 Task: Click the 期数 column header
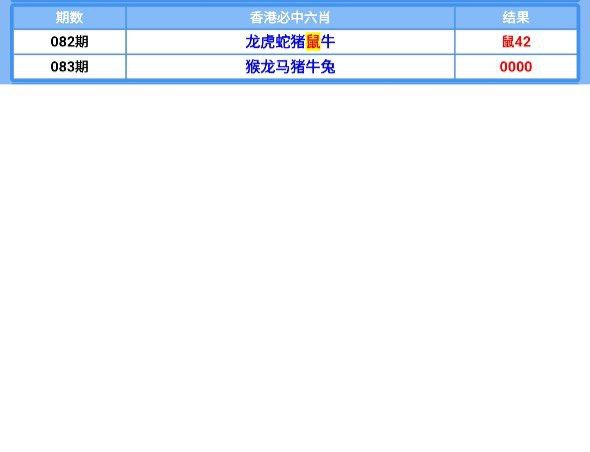69,17
